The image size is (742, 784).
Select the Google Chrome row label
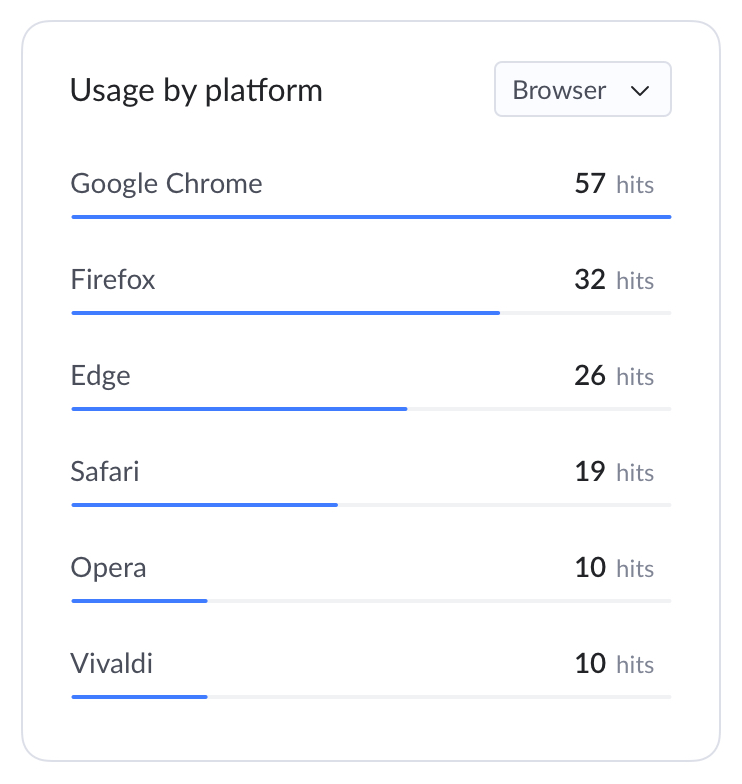166,184
